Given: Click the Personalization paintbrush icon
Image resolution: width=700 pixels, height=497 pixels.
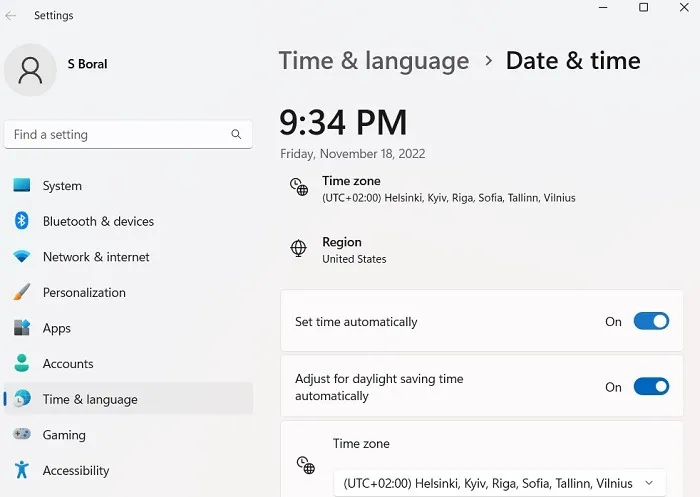Looking at the screenshot, I should pyautogui.click(x=21, y=292).
